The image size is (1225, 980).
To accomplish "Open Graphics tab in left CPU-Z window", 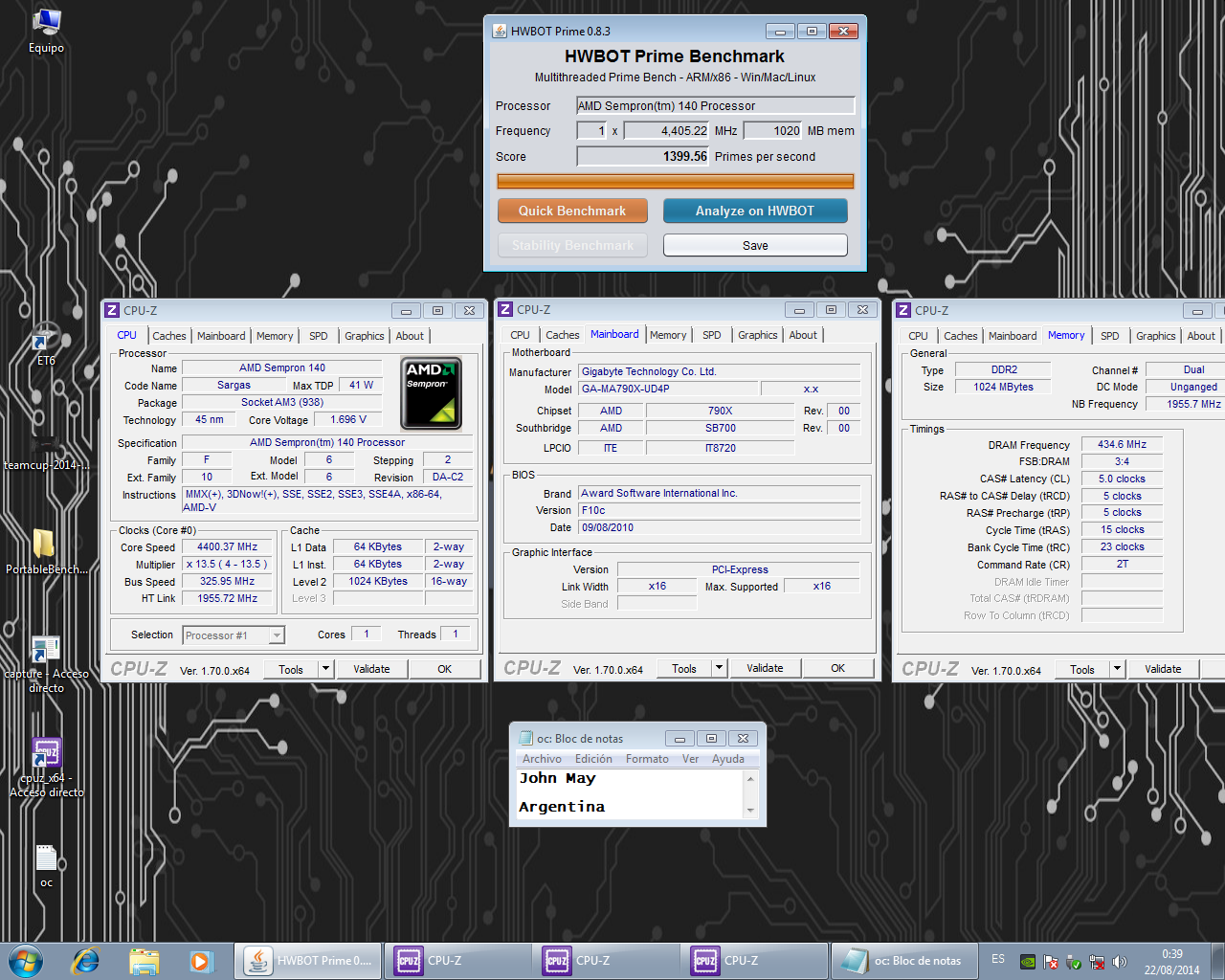I will pyautogui.click(x=365, y=336).
